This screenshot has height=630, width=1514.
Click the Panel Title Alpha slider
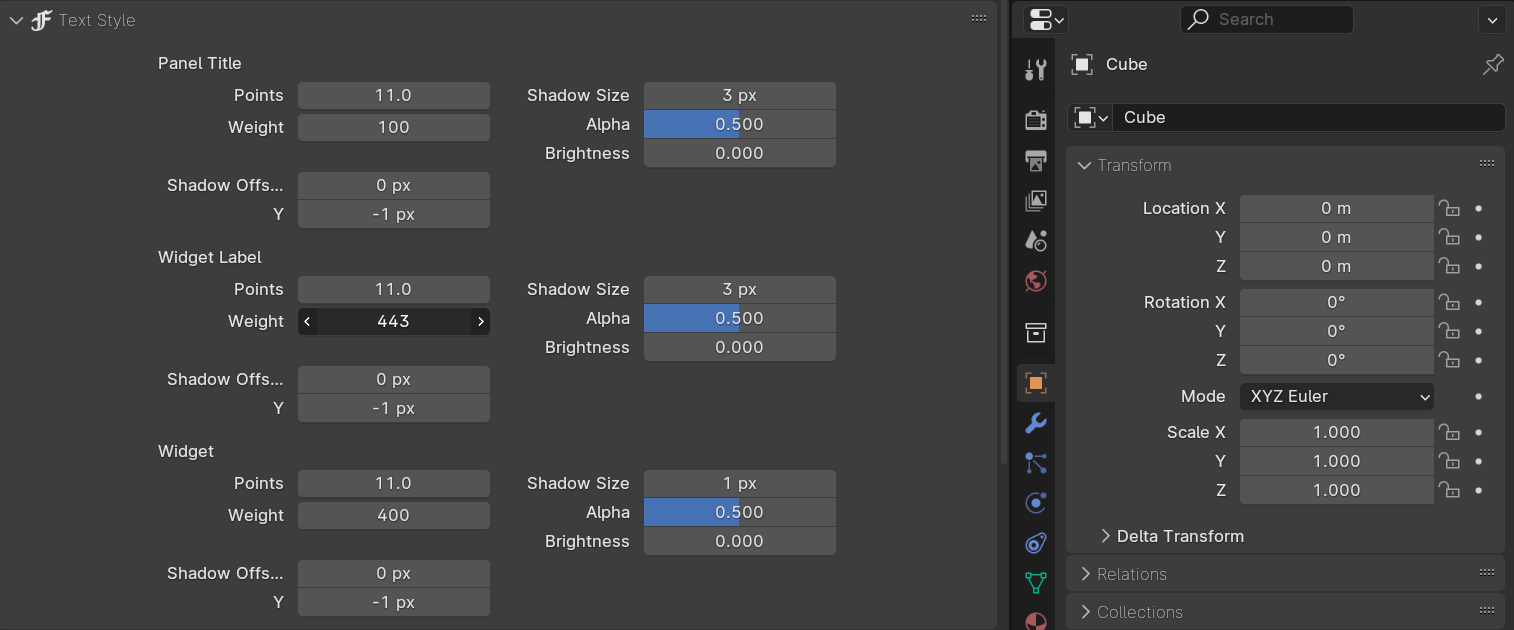coord(740,124)
